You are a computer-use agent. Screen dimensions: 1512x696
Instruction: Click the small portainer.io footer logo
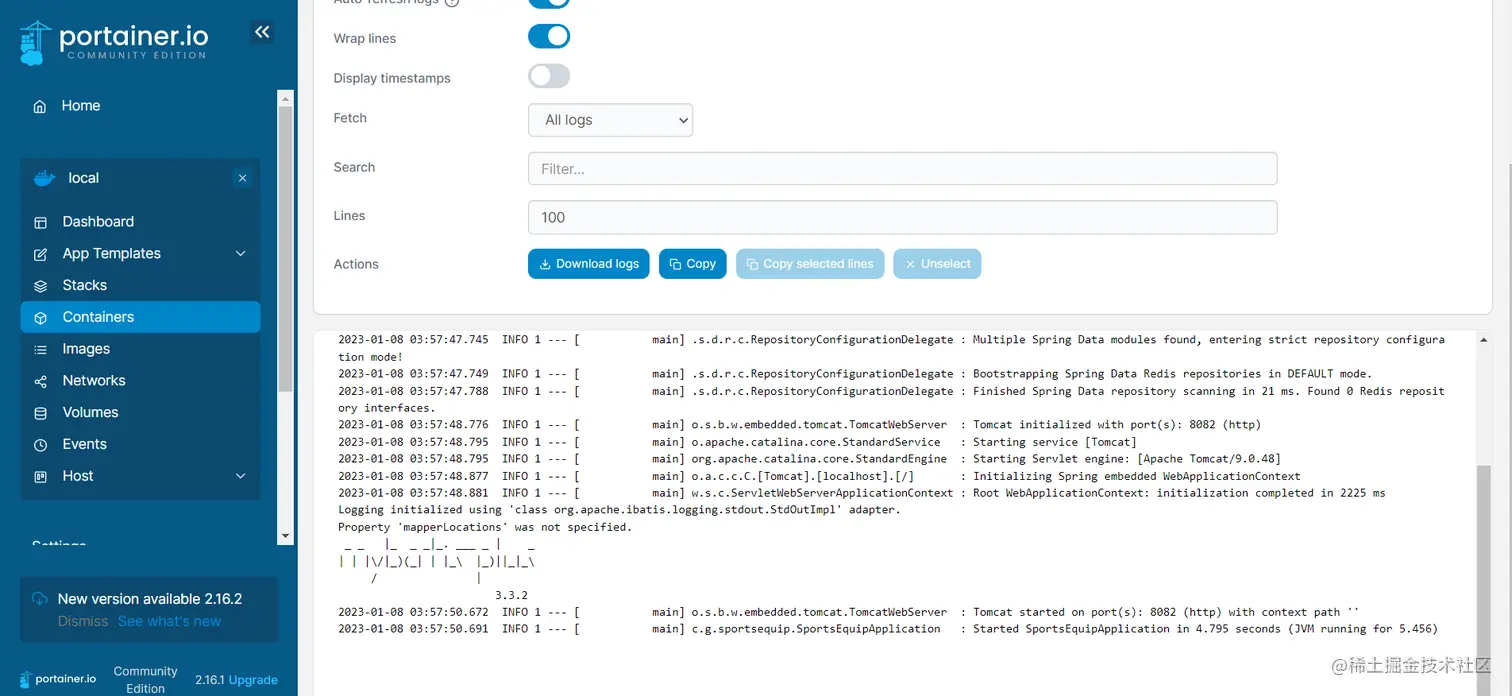click(58, 678)
